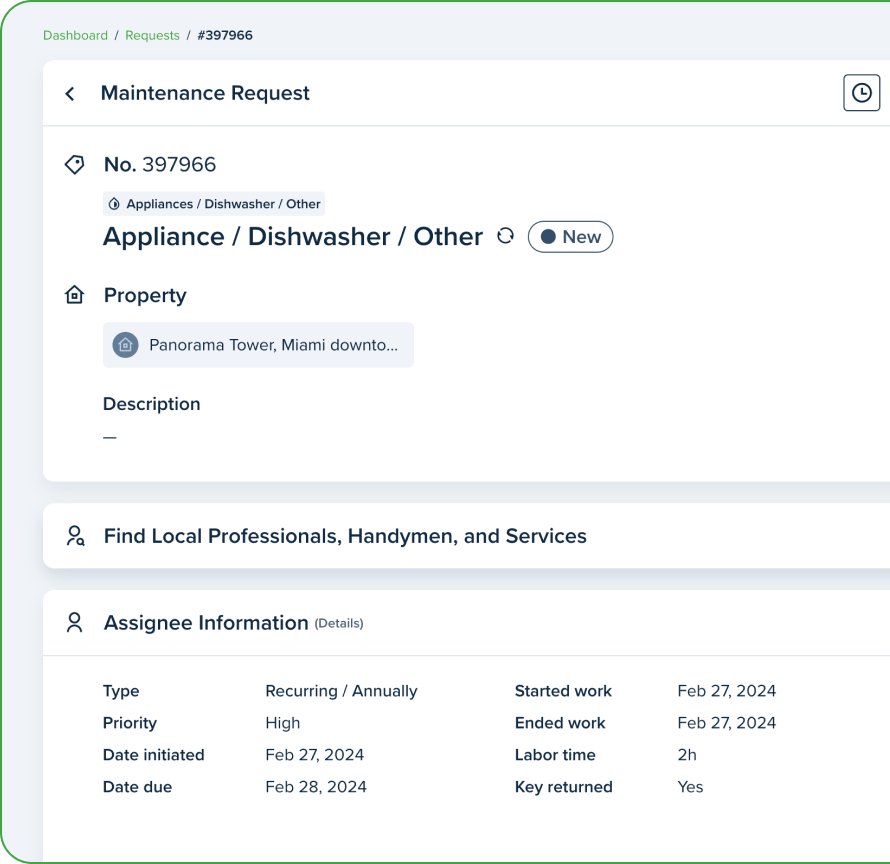Viewport: 890px width, 864px height.
Task: Open the New status dropdown
Action: click(x=570, y=236)
